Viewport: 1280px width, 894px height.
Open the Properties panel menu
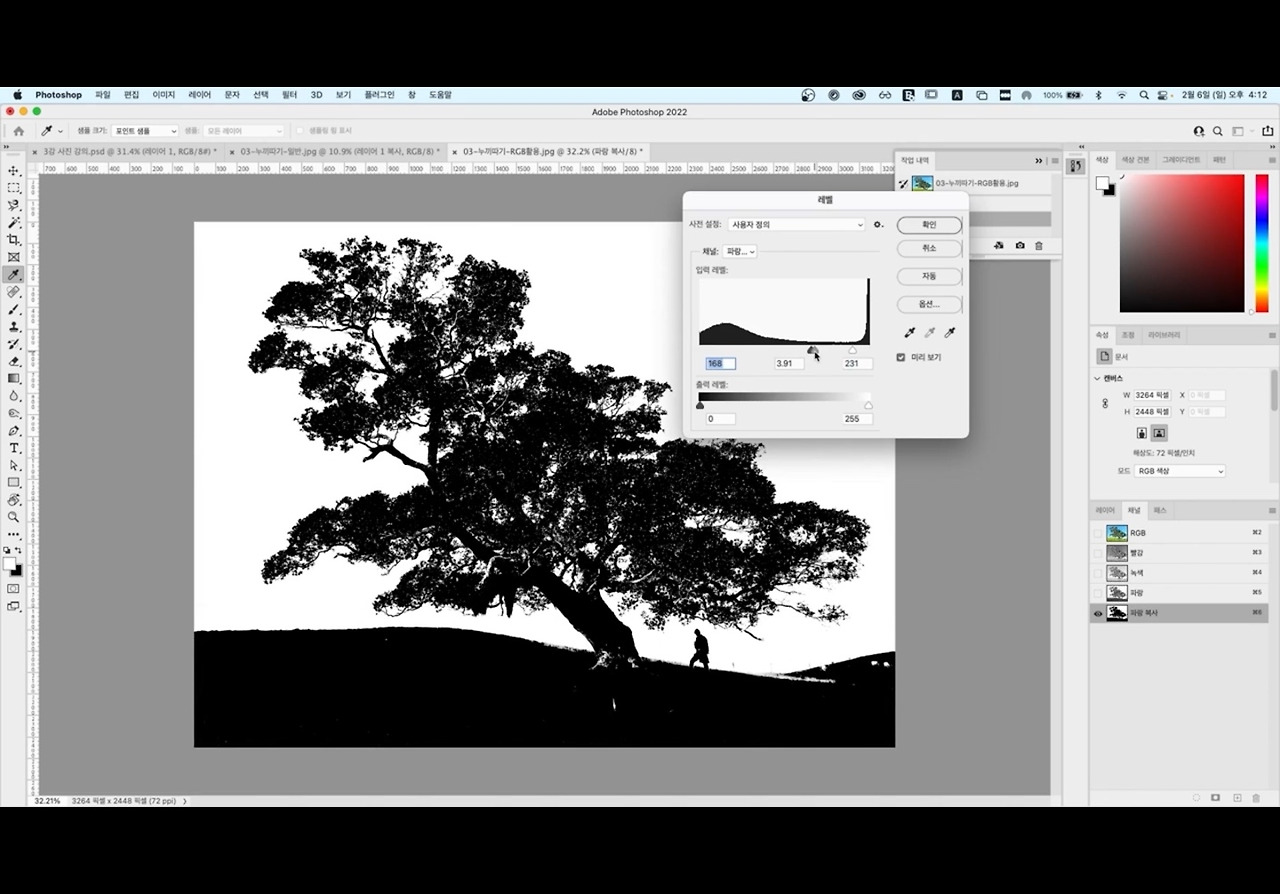1272,335
